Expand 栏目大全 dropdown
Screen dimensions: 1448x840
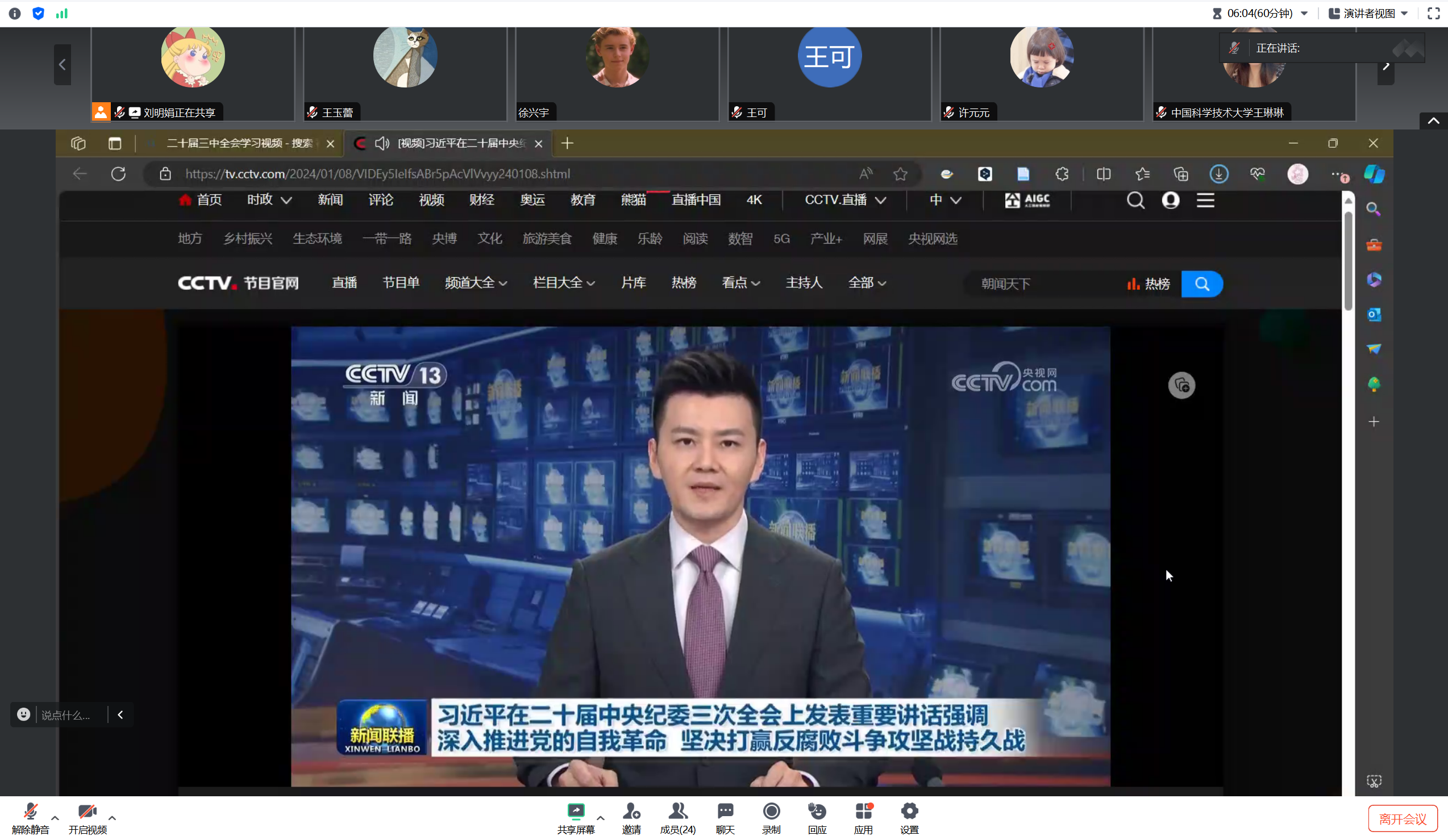[x=564, y=282]
